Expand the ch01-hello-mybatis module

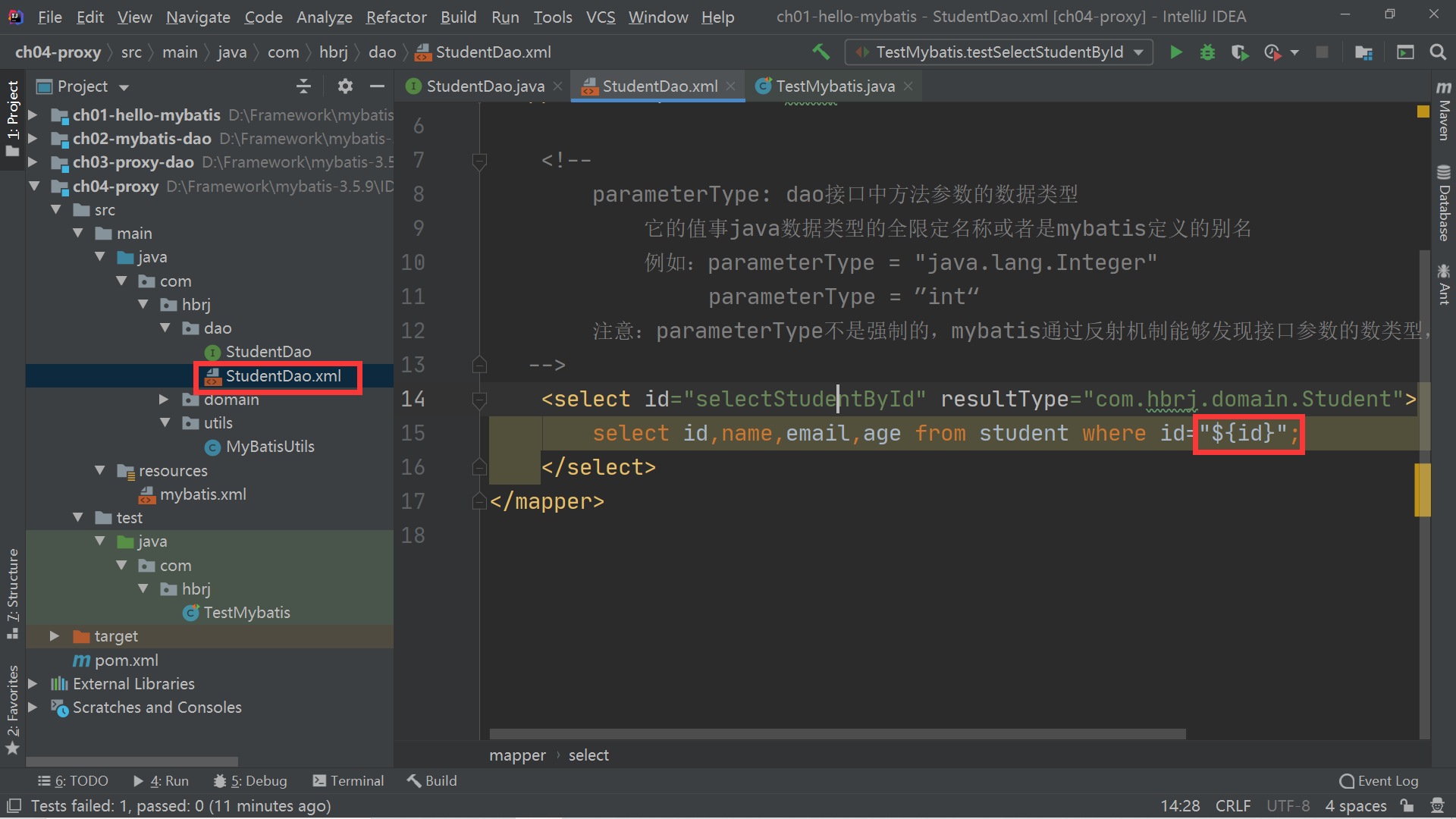(x=33, y=115)
